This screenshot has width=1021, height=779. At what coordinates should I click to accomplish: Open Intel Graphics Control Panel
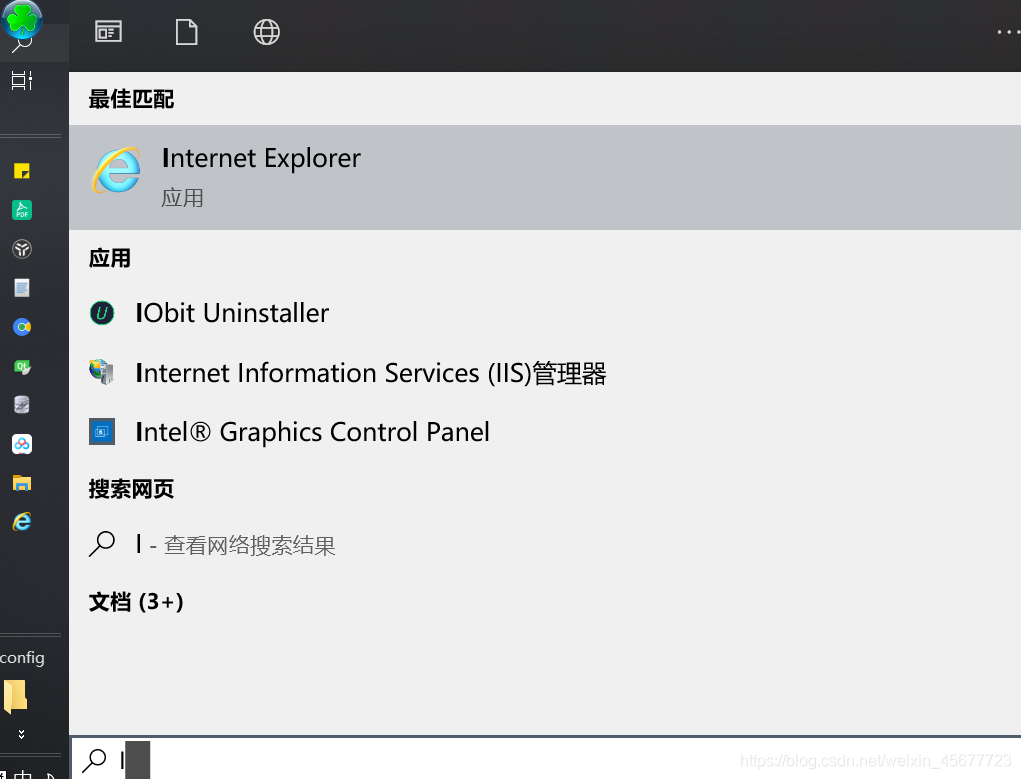pos(313,431)
